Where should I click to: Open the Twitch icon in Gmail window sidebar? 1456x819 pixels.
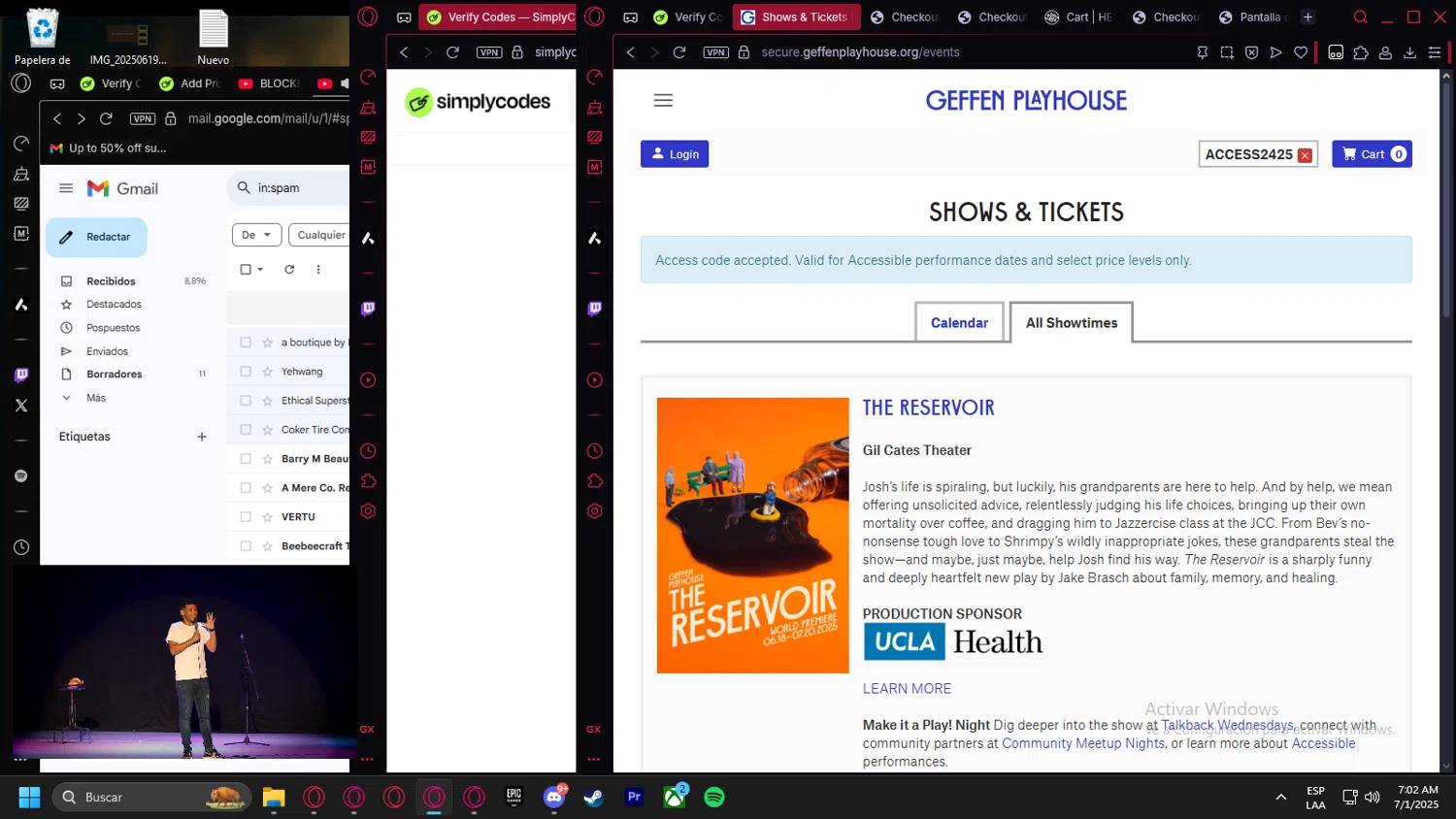pyautogui.click(x=21, y=375)
